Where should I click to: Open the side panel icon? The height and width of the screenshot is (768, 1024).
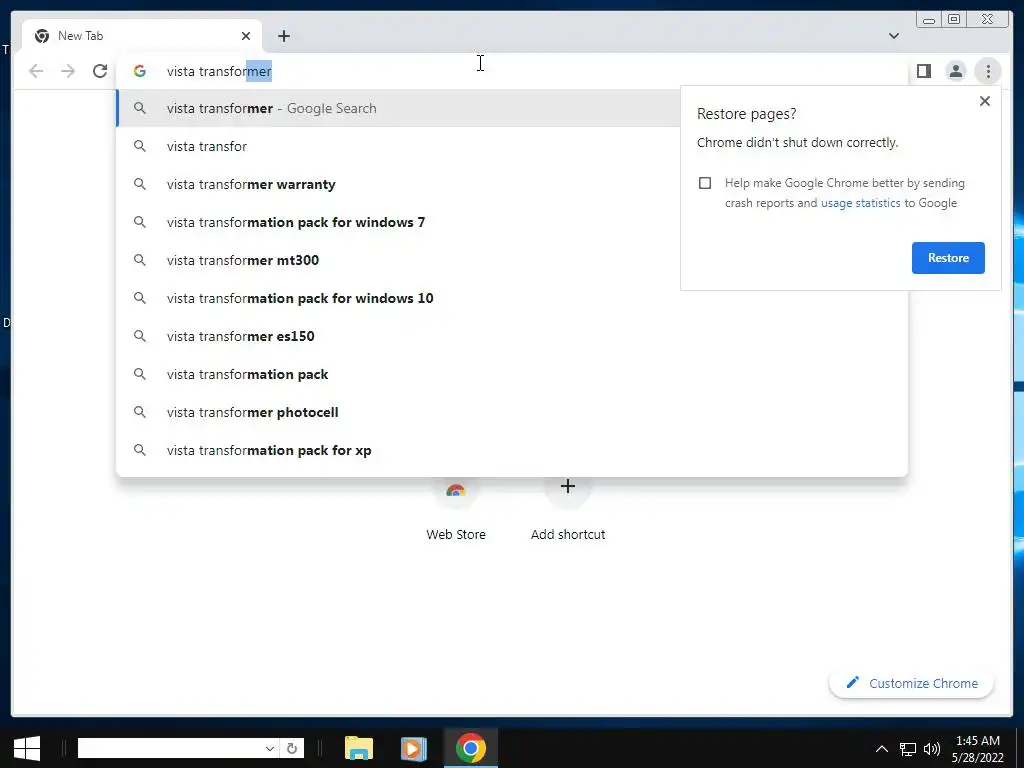[923, 71]
